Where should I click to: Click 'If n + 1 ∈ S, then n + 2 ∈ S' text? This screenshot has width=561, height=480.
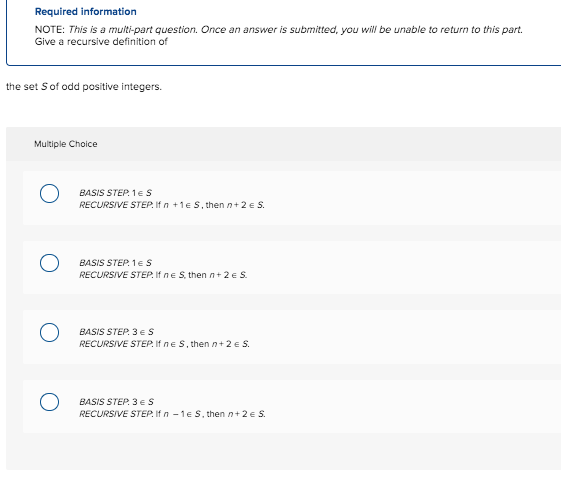(x=210, y=205)
